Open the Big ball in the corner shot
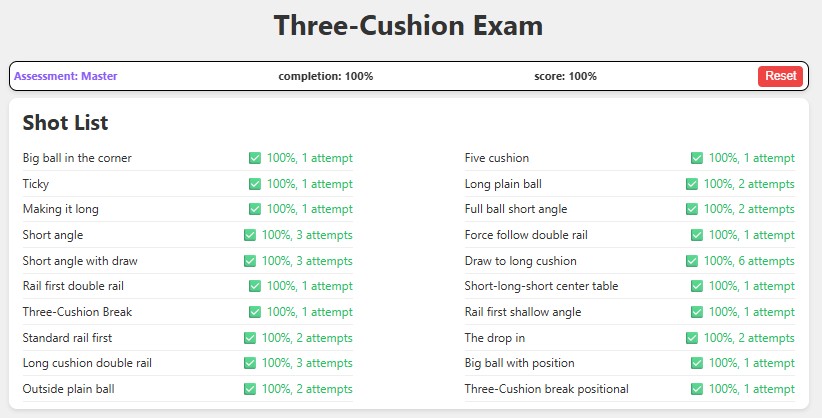 (77, 158)
